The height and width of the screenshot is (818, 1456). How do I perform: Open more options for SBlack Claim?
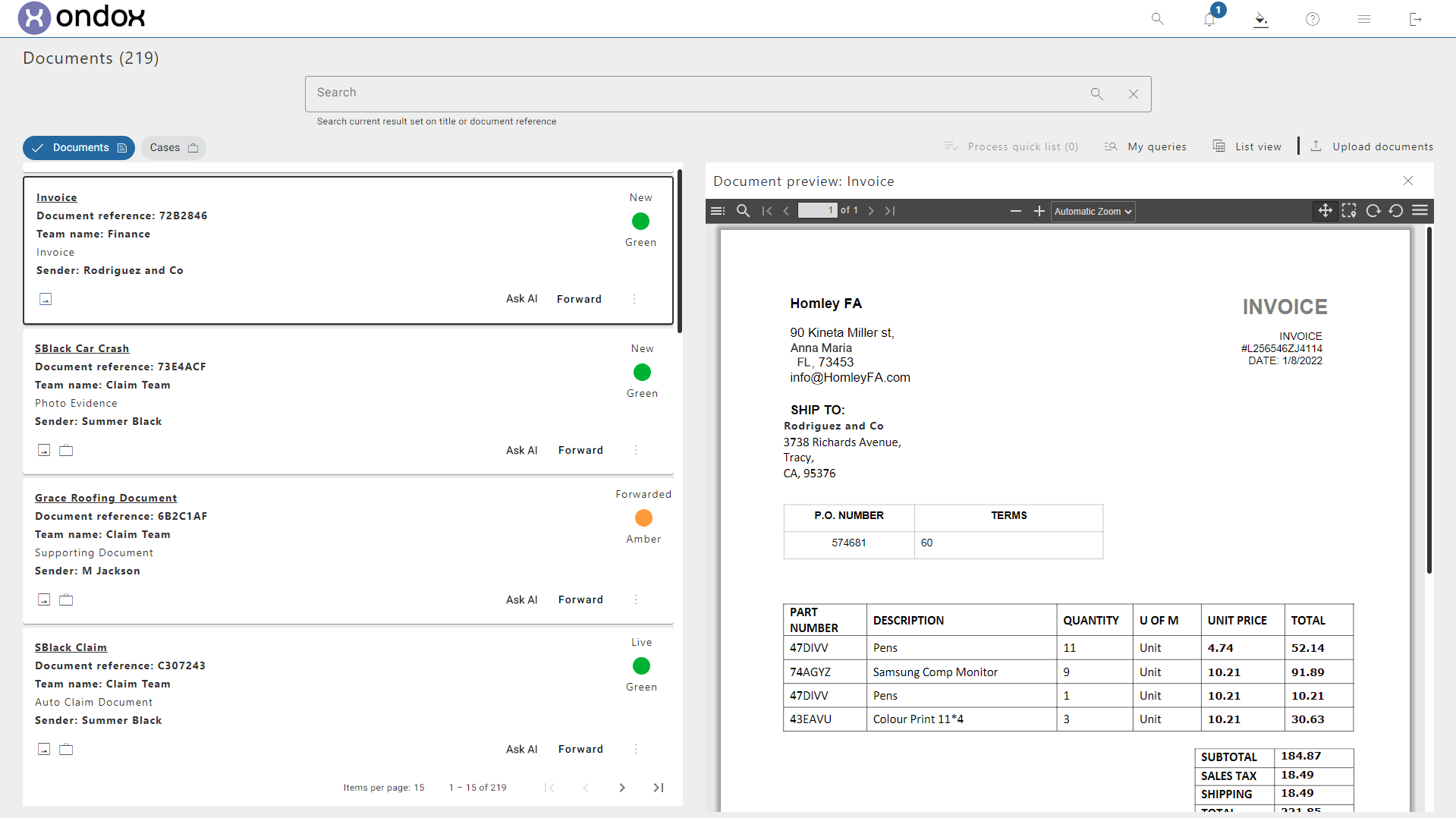point(636,749)
